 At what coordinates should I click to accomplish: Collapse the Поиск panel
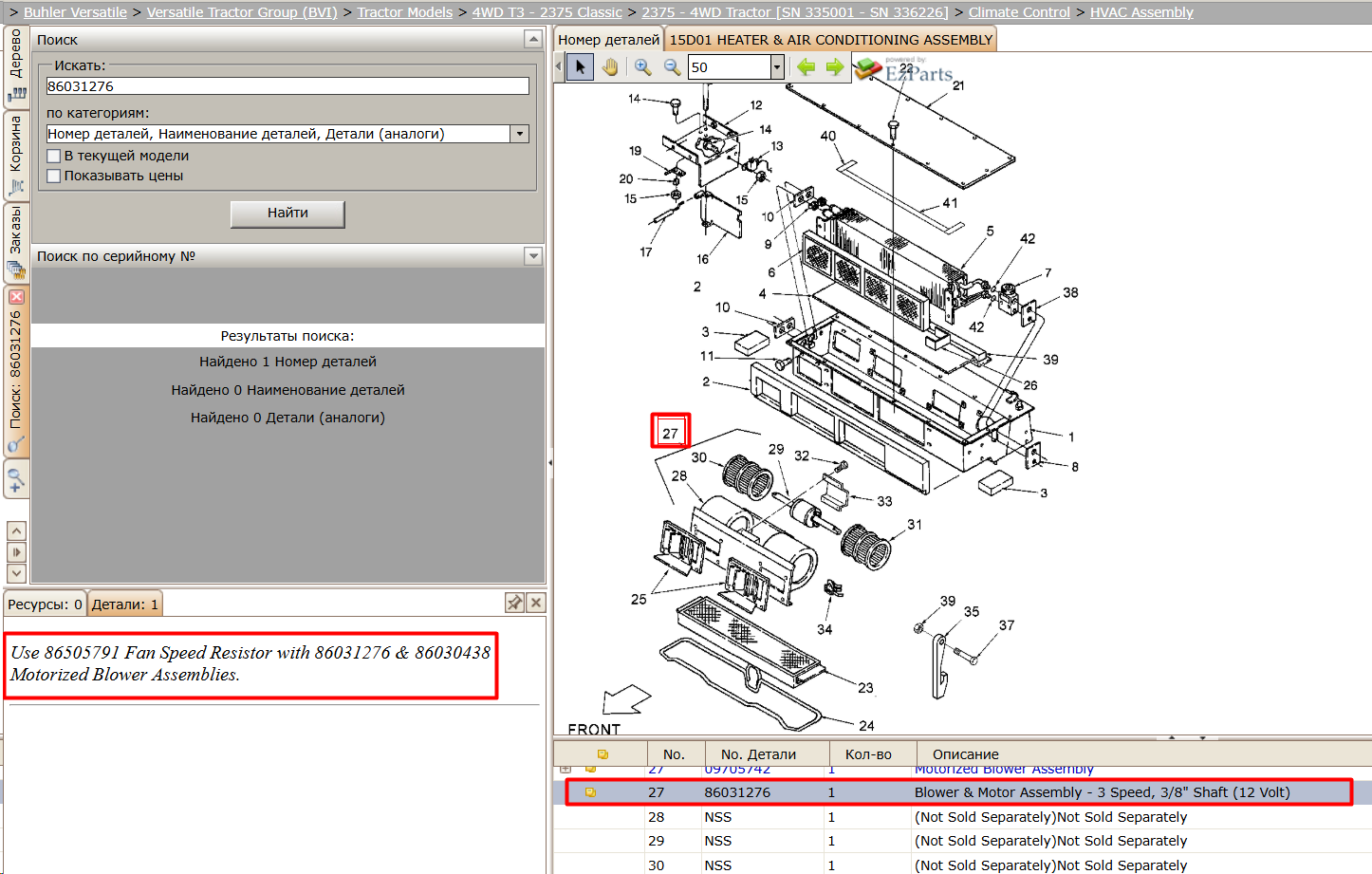click(x=533, y=39)
